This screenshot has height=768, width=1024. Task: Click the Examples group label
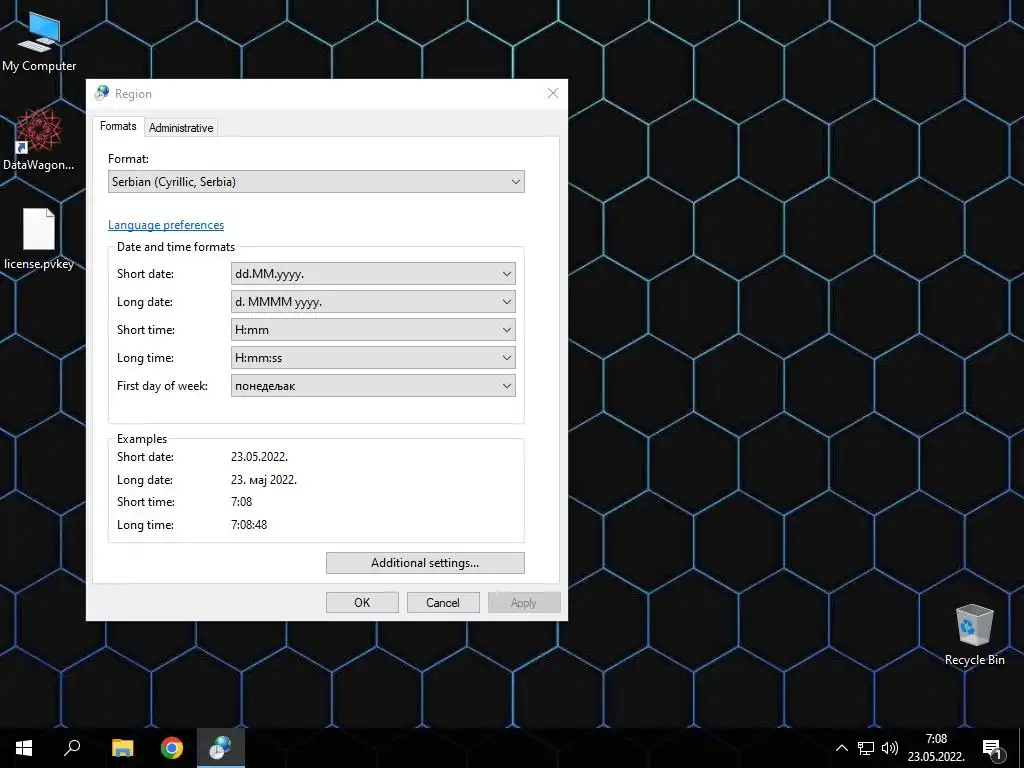[x=142, y=439]
